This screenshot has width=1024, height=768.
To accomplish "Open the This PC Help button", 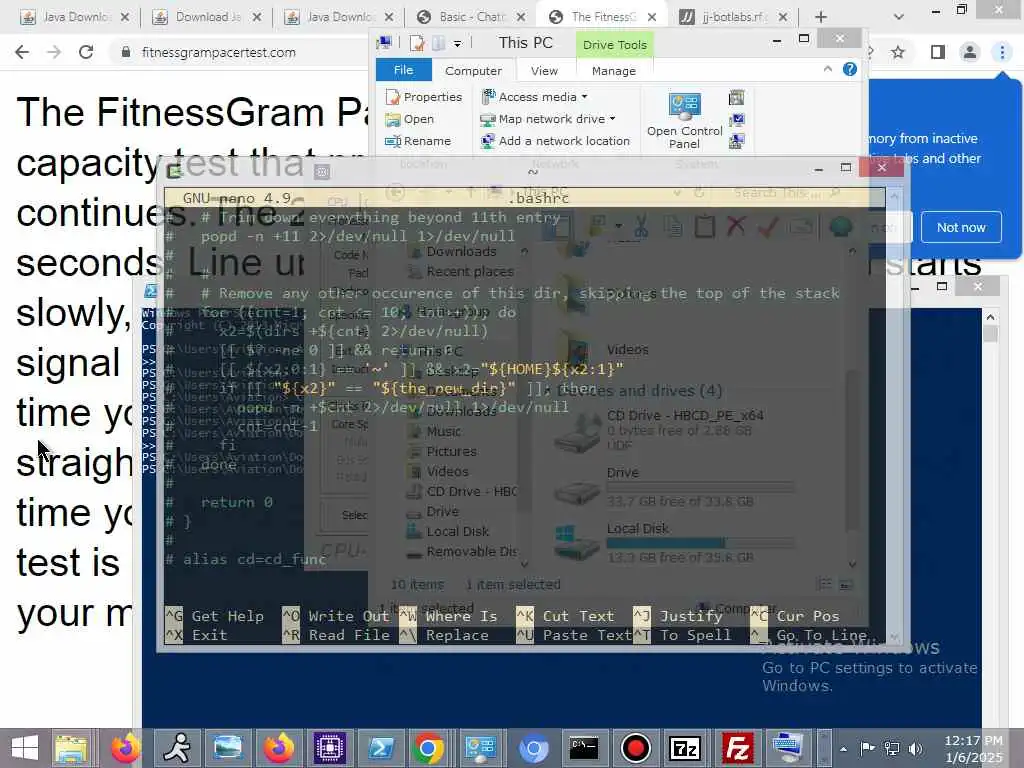I will click(850, 69).
